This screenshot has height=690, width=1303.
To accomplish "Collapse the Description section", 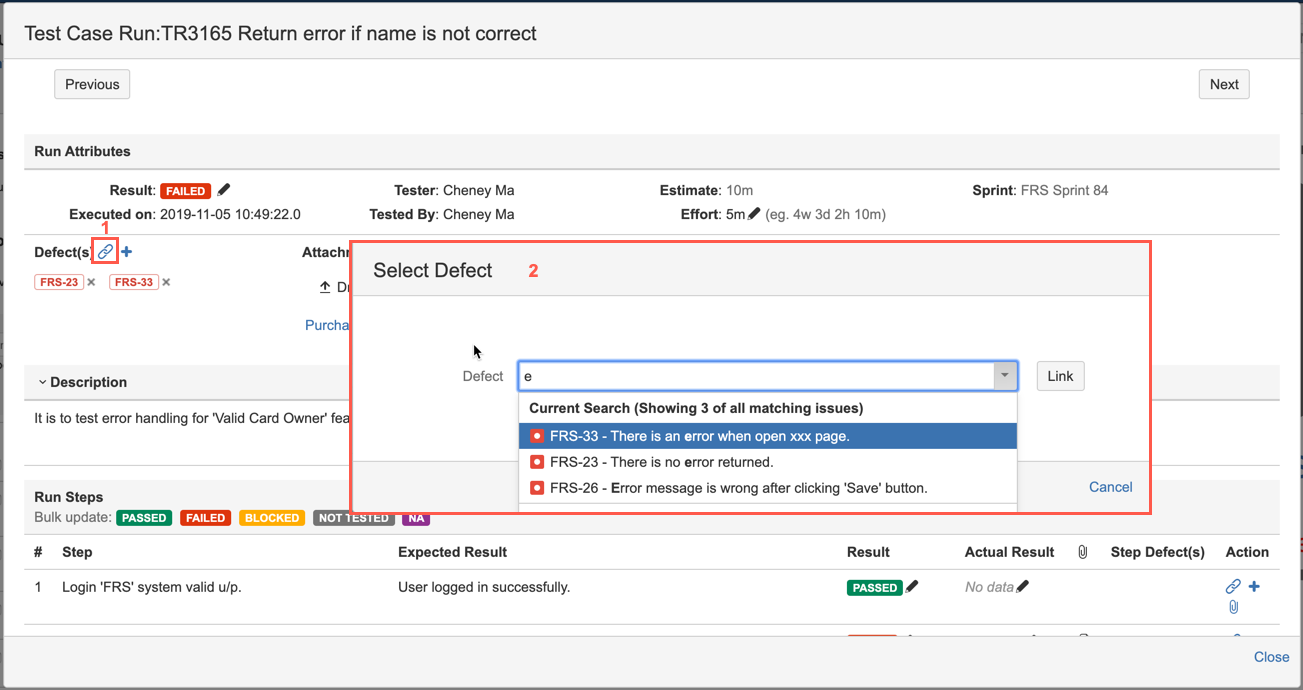I will point(43,382).
